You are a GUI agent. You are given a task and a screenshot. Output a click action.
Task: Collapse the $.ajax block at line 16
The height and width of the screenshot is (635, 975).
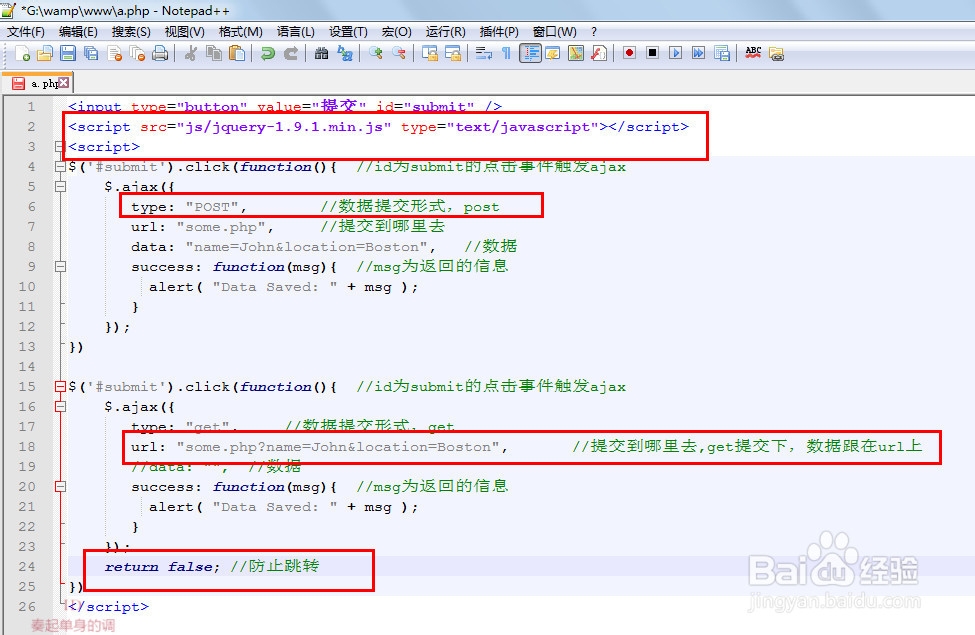(60, 407)
